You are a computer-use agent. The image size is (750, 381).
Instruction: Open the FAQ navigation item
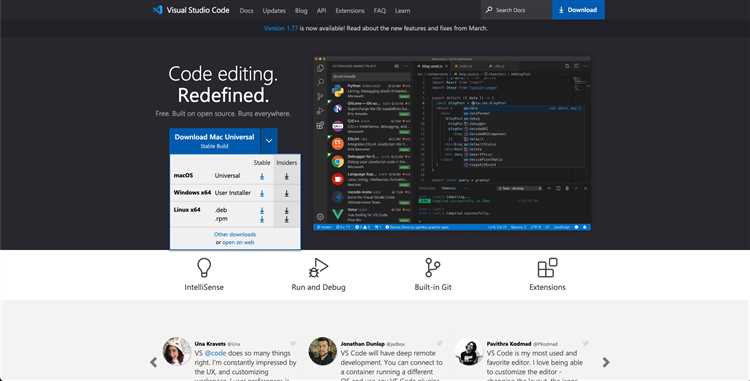tap(380, 11)
